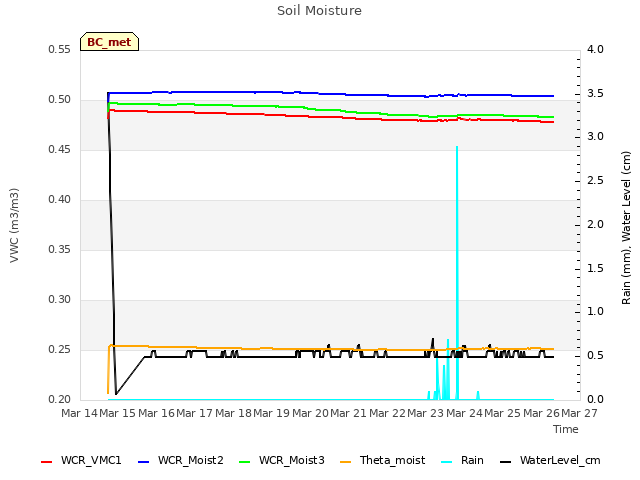Click the 2.5 right axis value

(x=595, y=181)
